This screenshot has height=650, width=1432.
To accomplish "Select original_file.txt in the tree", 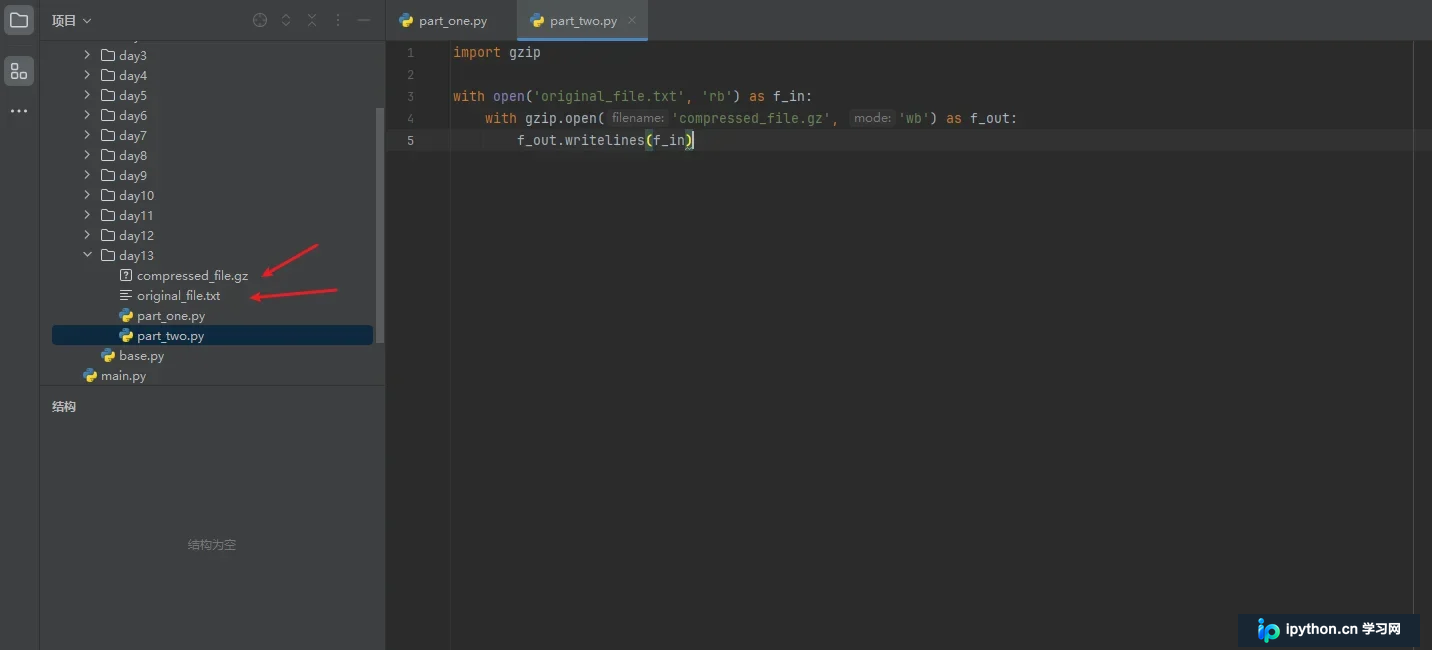I will pyautogui.click(x=179, y=296).
